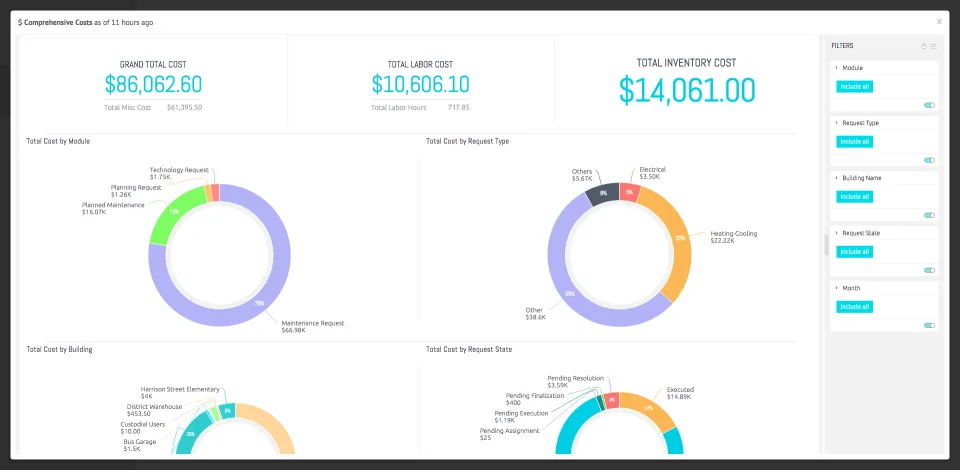Click the Pending Finalization $400 label
Viewport: 960px width, 470px height.
click(534, 399)
